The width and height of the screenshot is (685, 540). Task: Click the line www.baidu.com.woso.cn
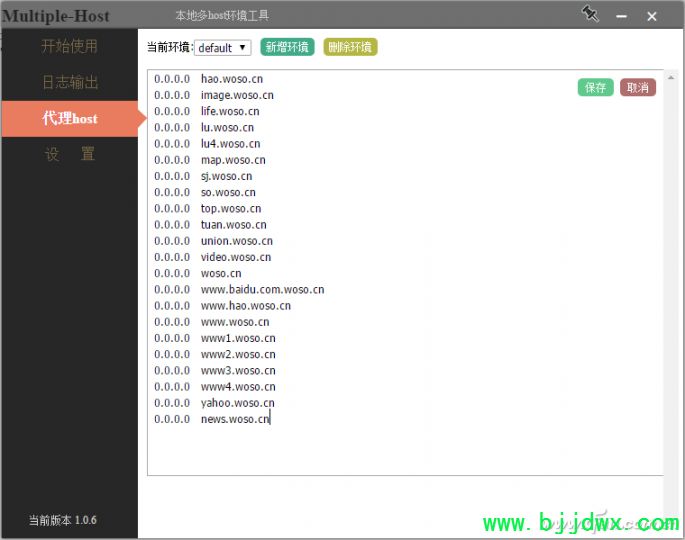[239, 289]
